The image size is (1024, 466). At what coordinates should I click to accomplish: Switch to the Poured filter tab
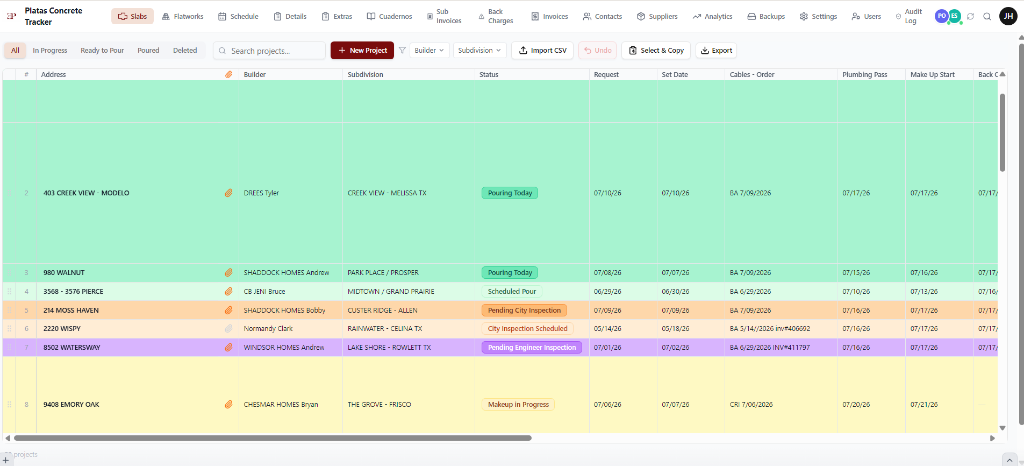click(148, 50)
